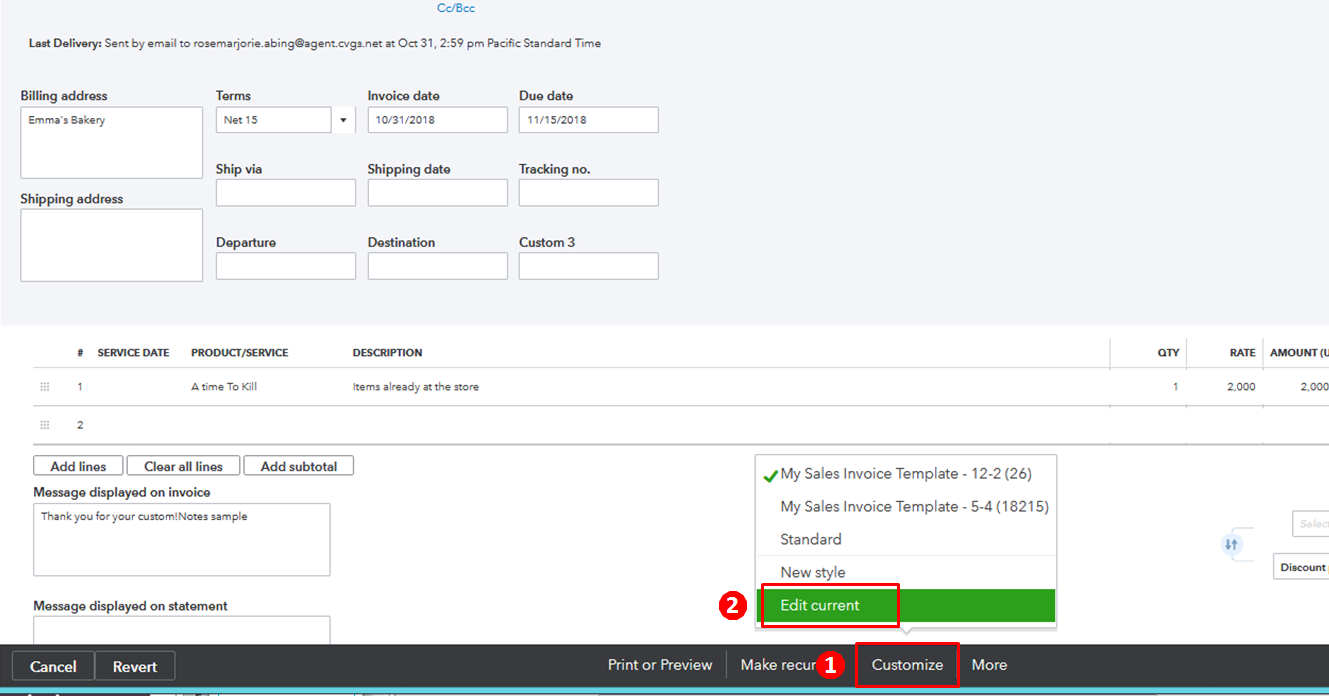Click the drag handle icon on line 1
The width and height of the screenshot is (1329, 696).
point(44,386)
